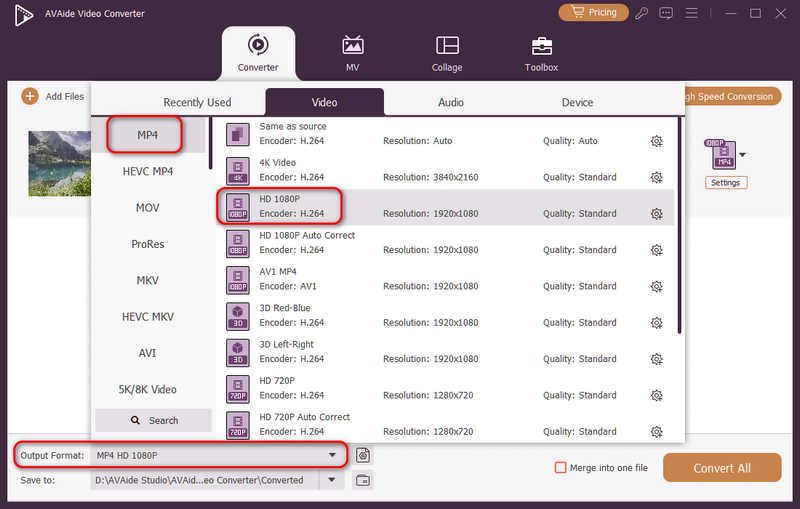Image resolution: width=800 pixels, height=509 pixels.
Task: Click the HD 720P preset icon
Action: [238, 389]
